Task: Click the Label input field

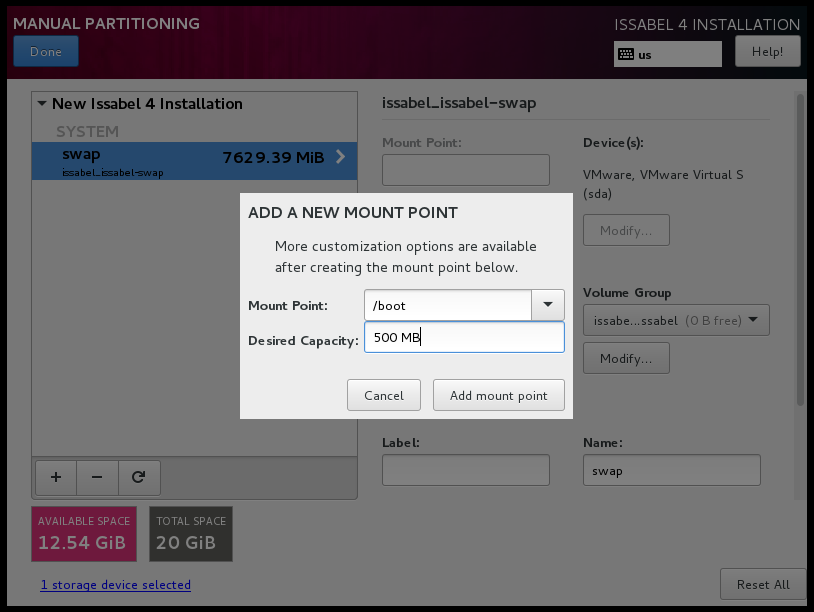Action: click(x=465, y=470)
